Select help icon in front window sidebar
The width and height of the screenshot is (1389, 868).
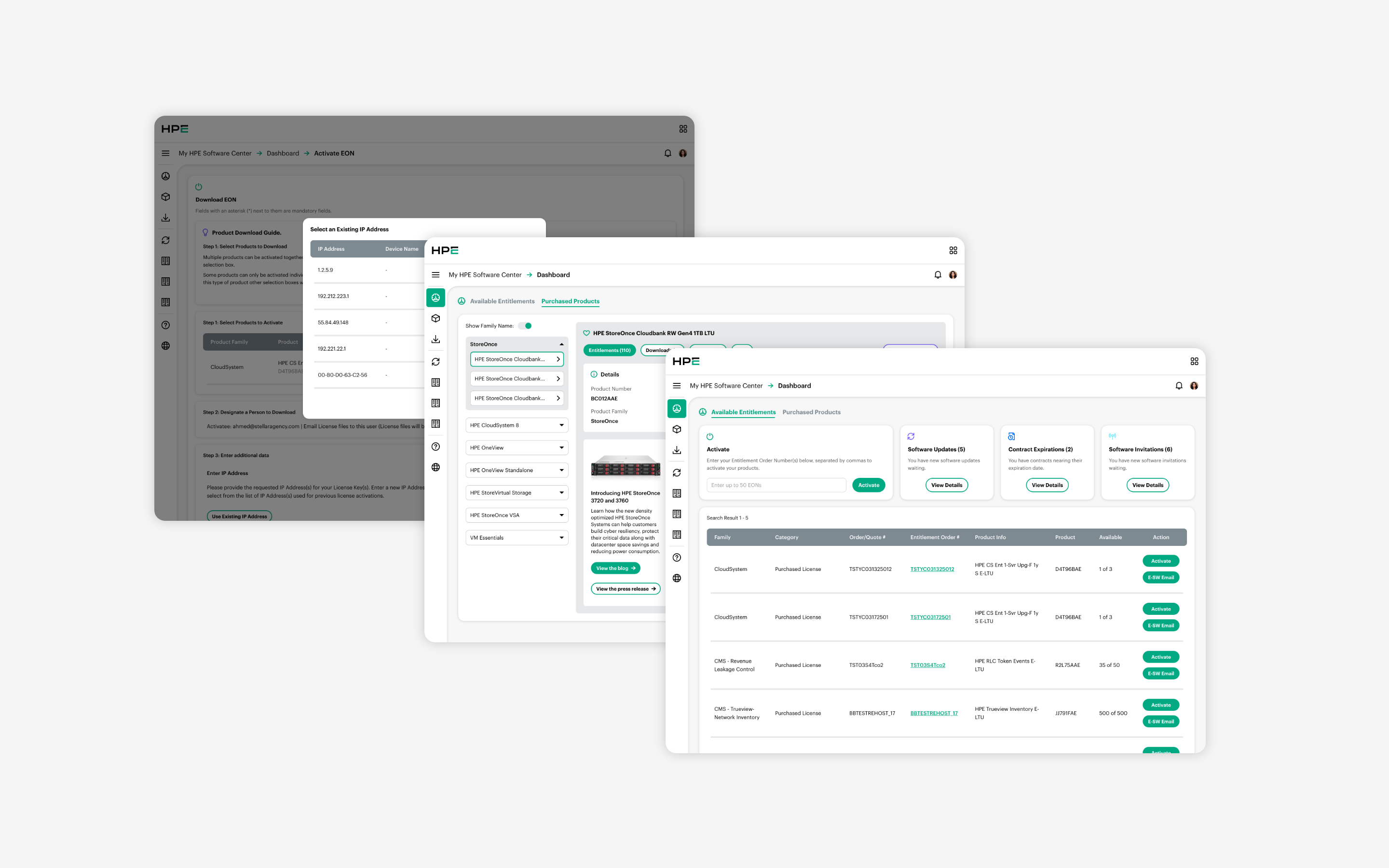(x=677, y=557)
